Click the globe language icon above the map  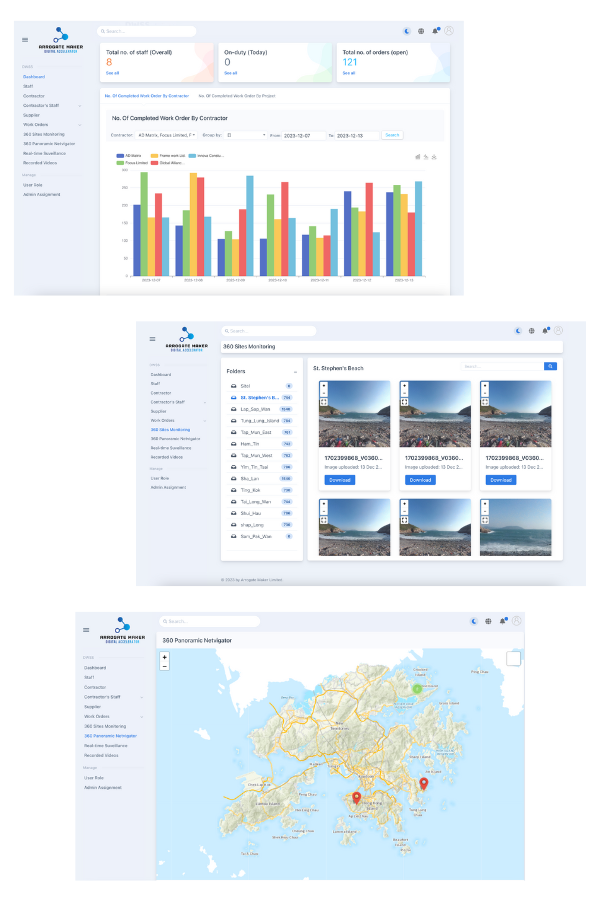(x=488, y=621)
